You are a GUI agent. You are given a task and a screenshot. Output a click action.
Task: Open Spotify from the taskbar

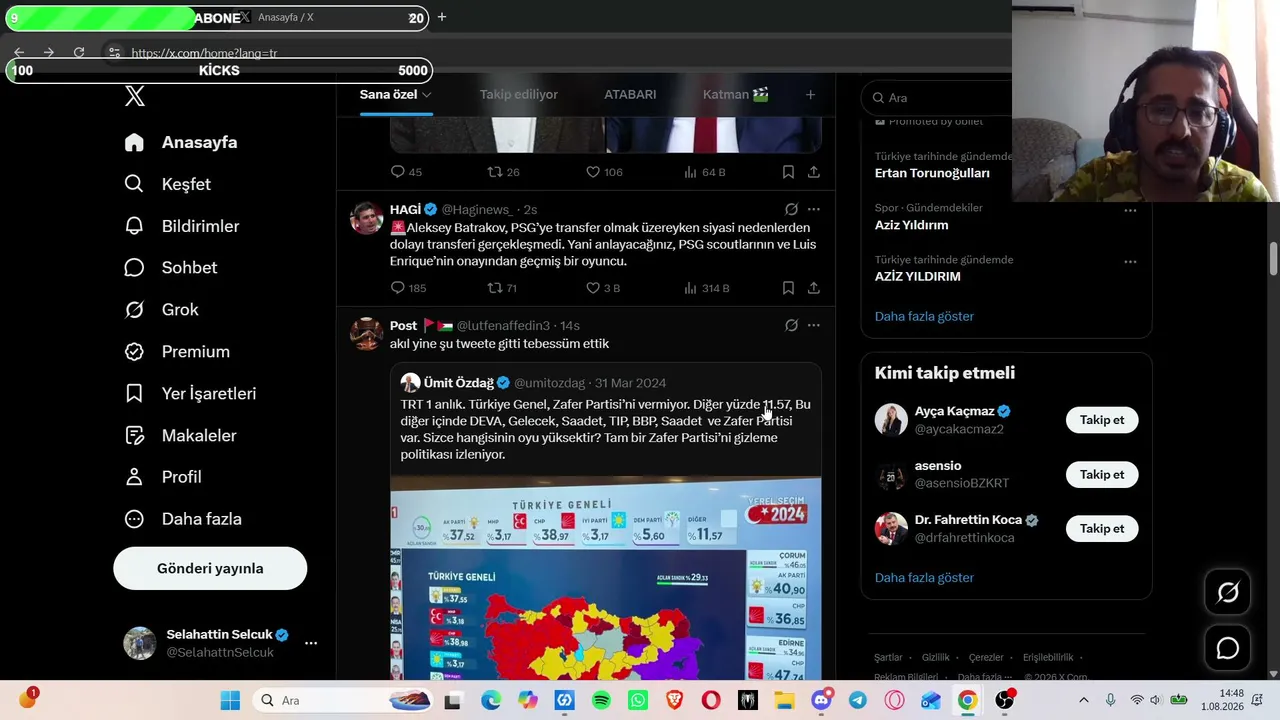click(601, 700)
